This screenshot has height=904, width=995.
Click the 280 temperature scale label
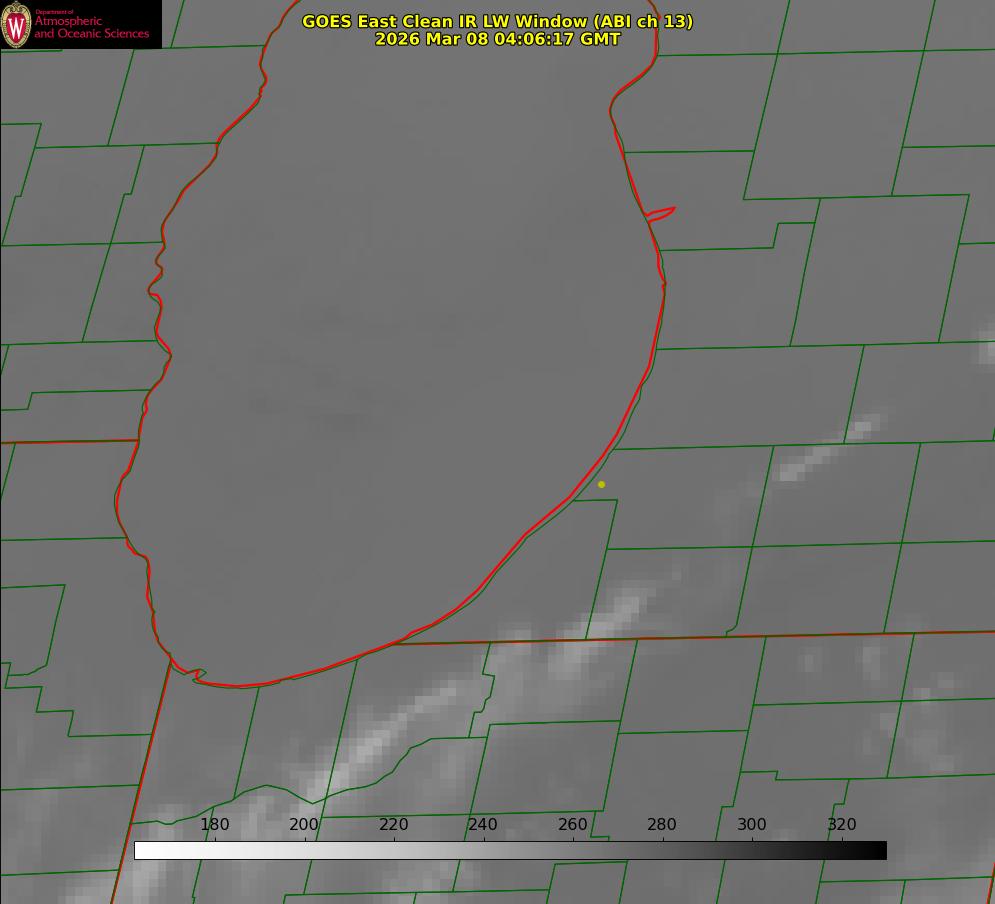click(662, 824)
